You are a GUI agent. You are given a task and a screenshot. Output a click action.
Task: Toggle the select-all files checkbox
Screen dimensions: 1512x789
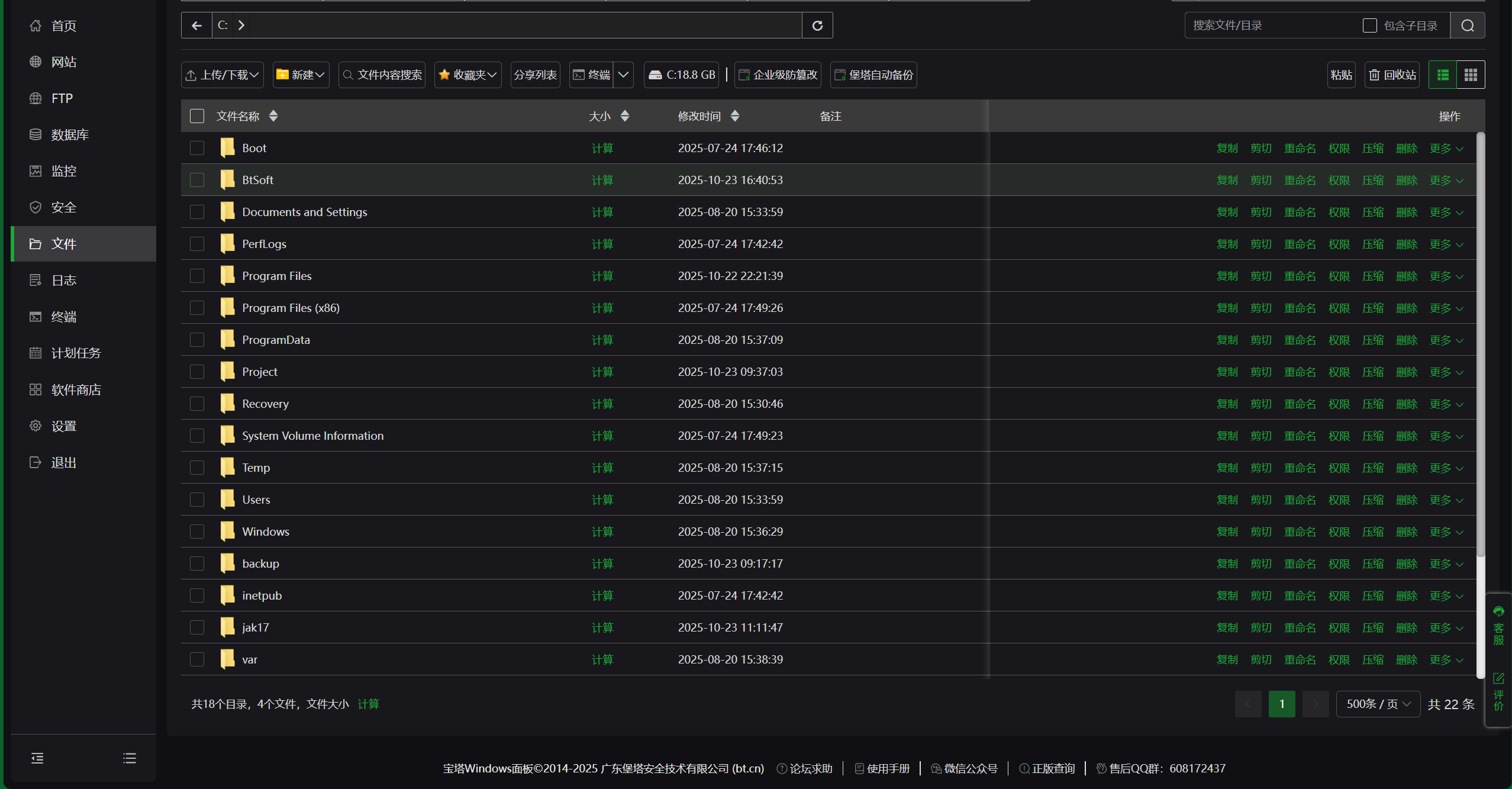[x=197, y=116]
